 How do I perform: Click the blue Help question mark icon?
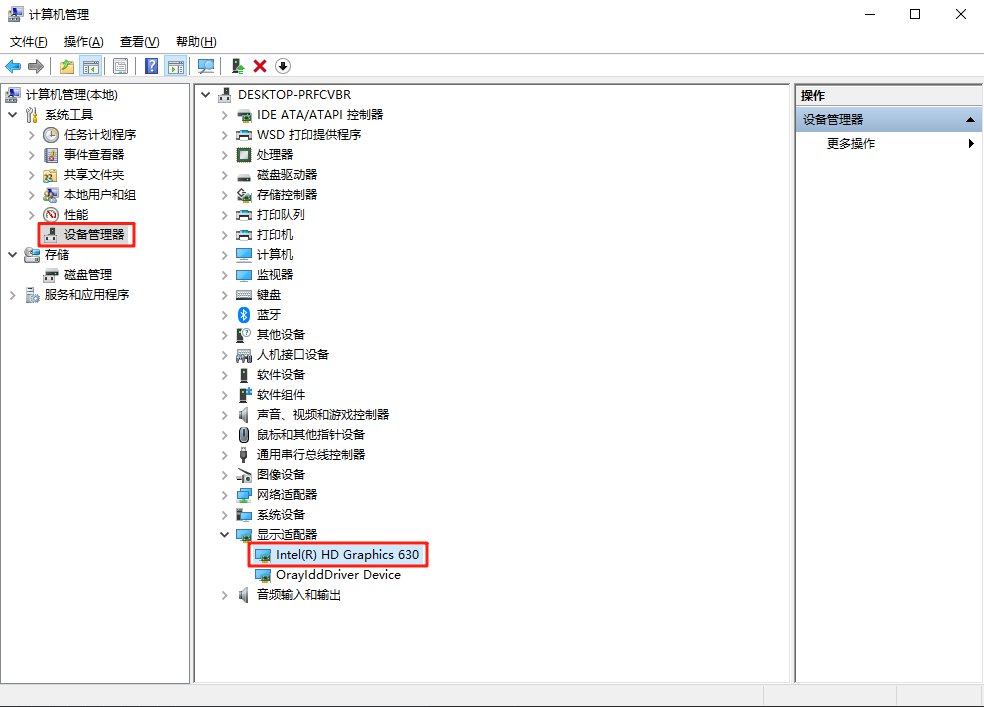tap(151, 66)
